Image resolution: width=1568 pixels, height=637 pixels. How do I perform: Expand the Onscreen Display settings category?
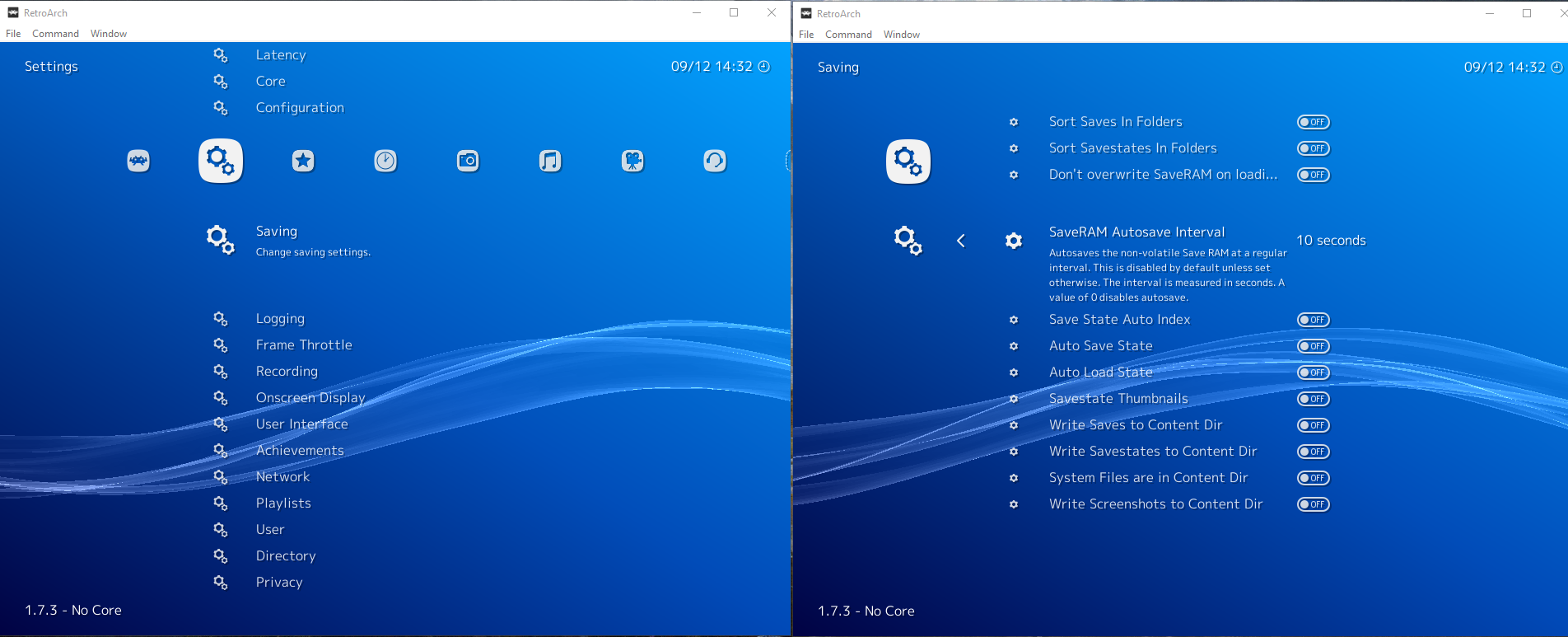(310, 398)
